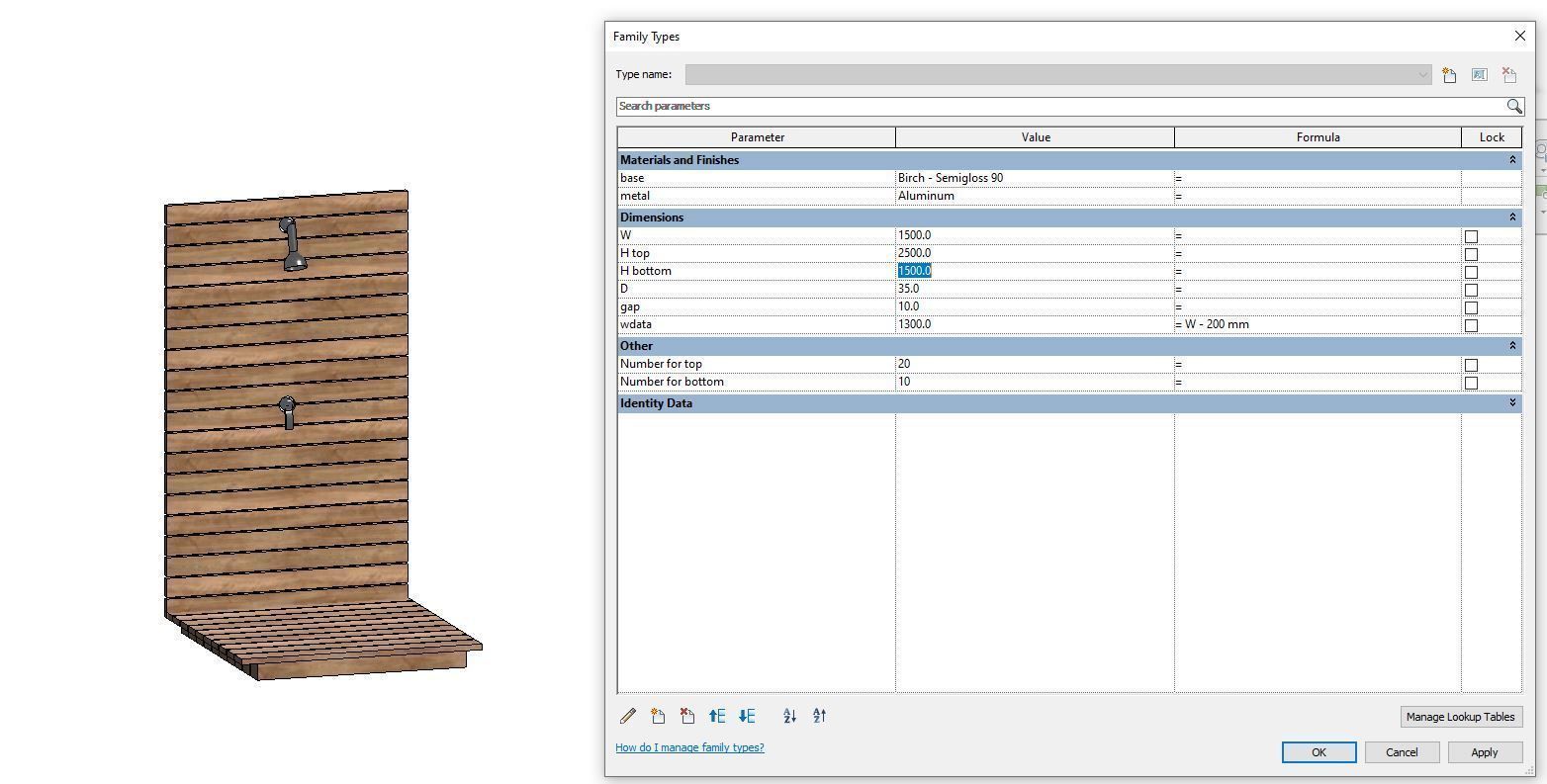The height and width of the screenshot is (784, 1547).
Task: Toggle lock checkbox for D parameter
Action: 1471,290
